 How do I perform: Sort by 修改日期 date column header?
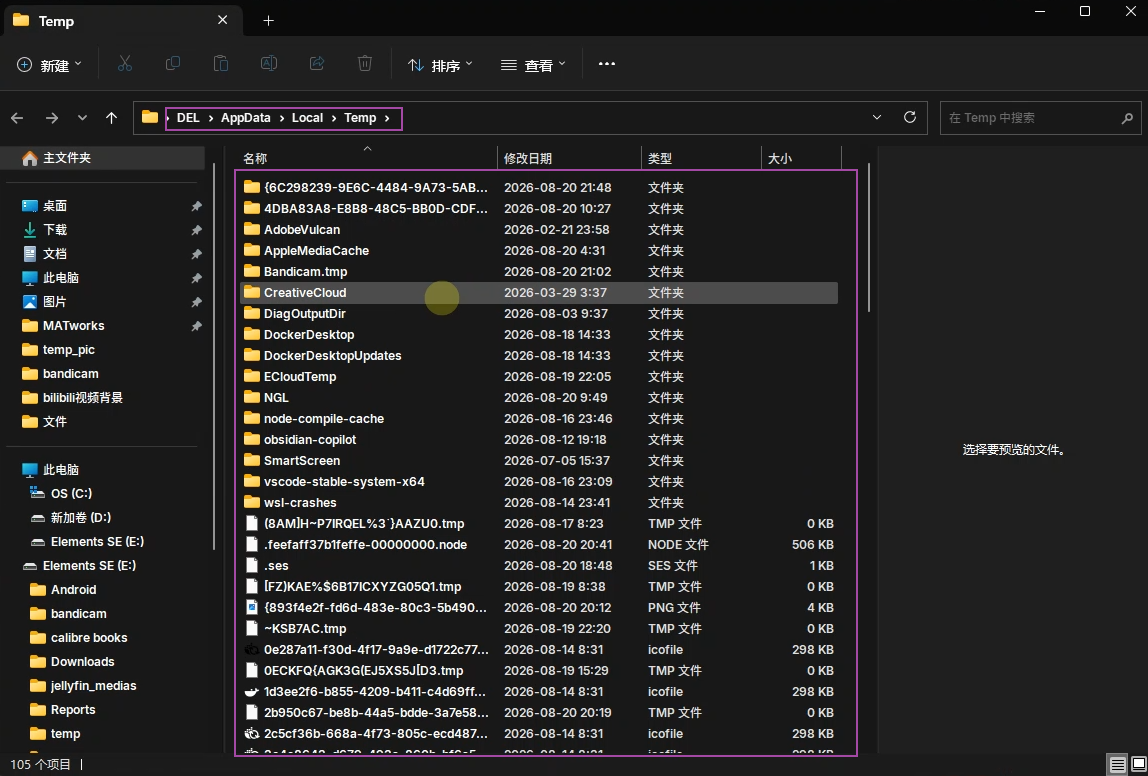(x=570, y=158)
